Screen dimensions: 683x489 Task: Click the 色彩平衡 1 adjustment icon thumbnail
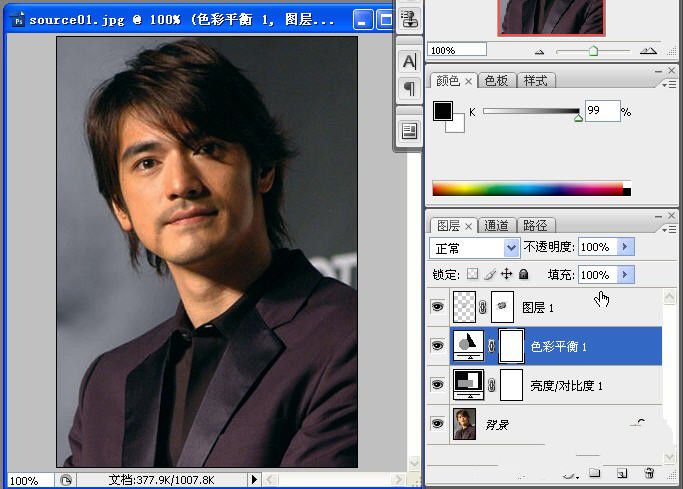point(469,346)
